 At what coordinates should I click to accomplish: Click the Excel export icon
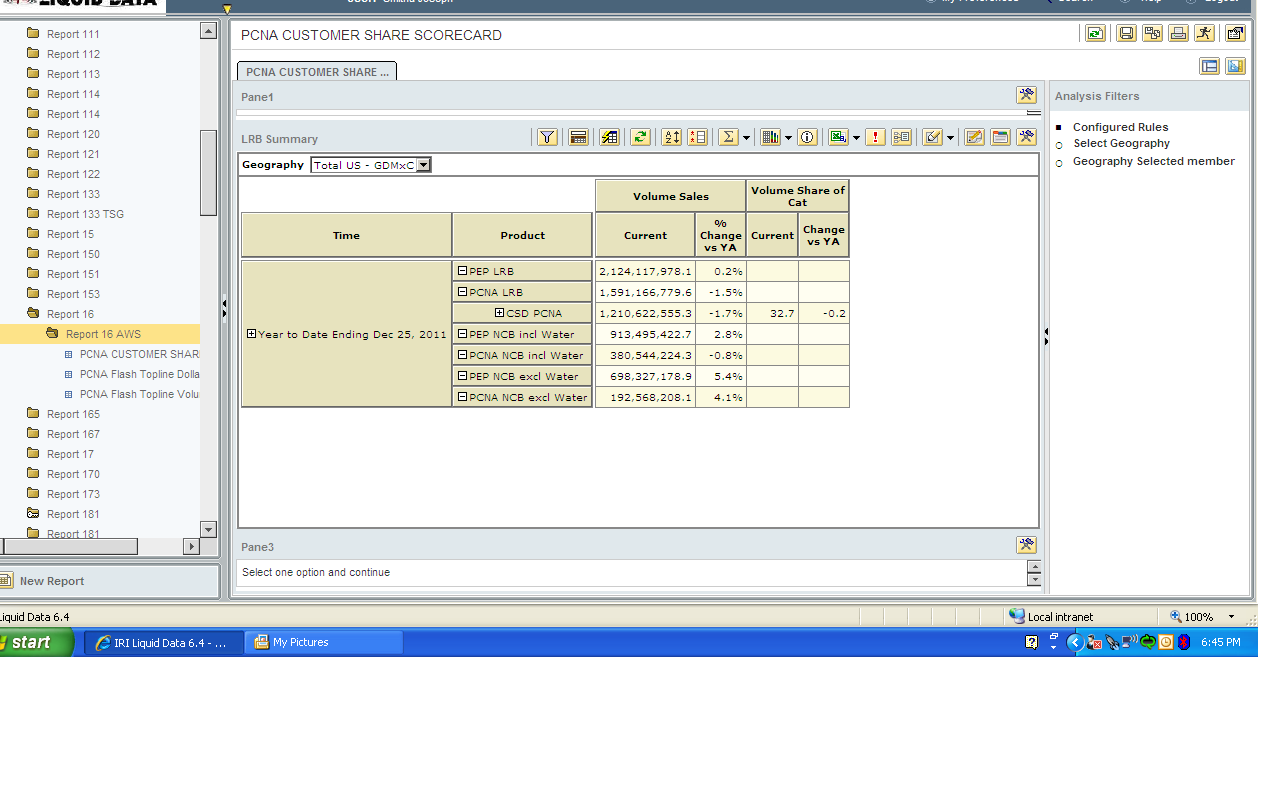[x=838, y=137]
